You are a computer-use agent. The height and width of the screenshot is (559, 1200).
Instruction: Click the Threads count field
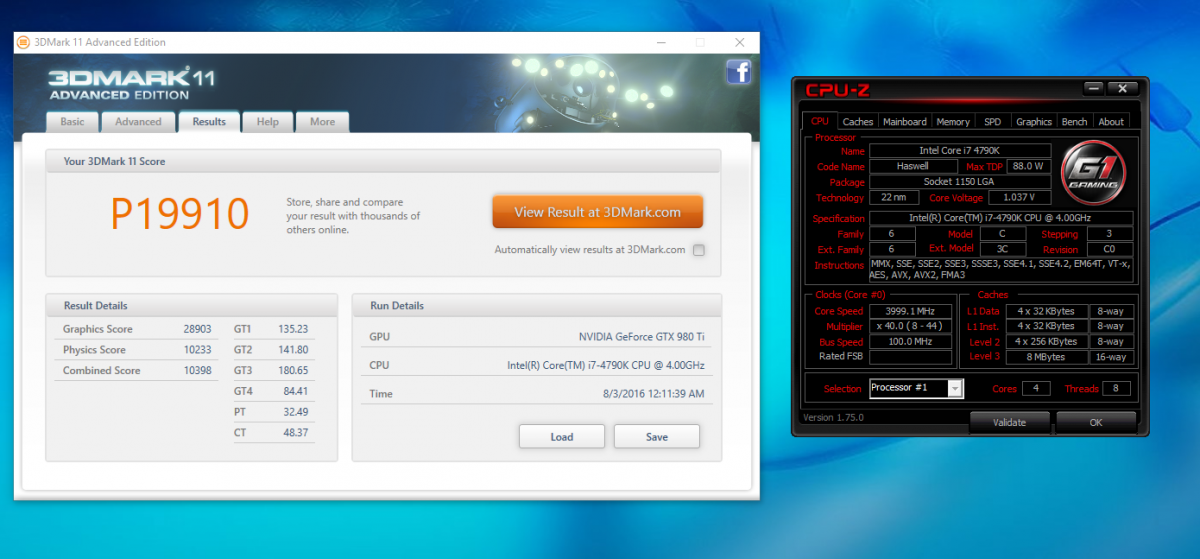tap(1116, 388)
